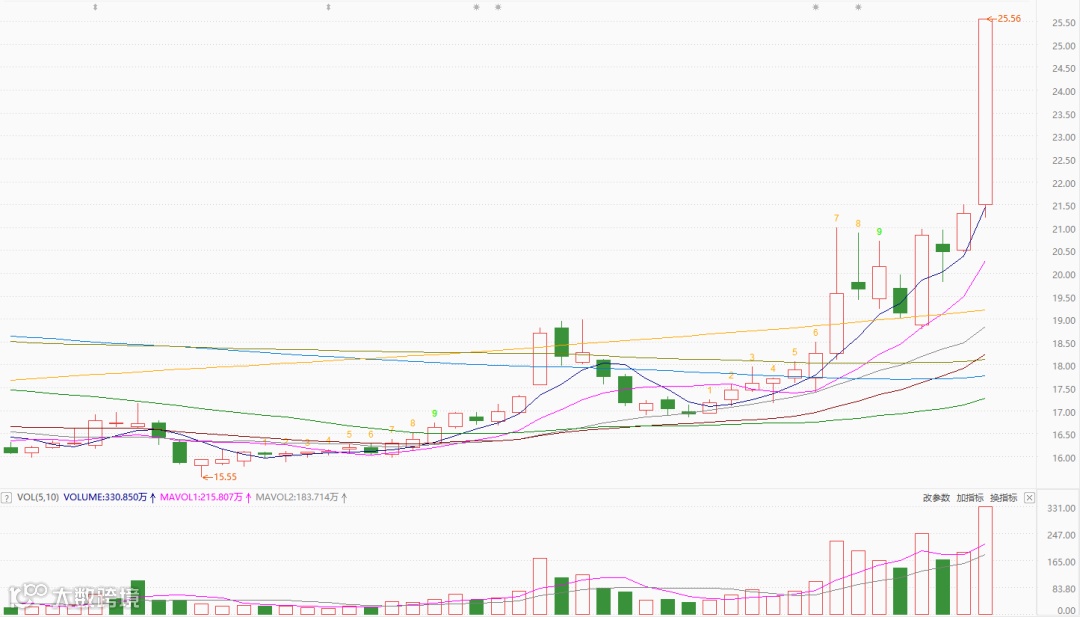1080x617 pixels.
Task: Click the MAVOL2:183.714万 value
Action: [297, 497]
